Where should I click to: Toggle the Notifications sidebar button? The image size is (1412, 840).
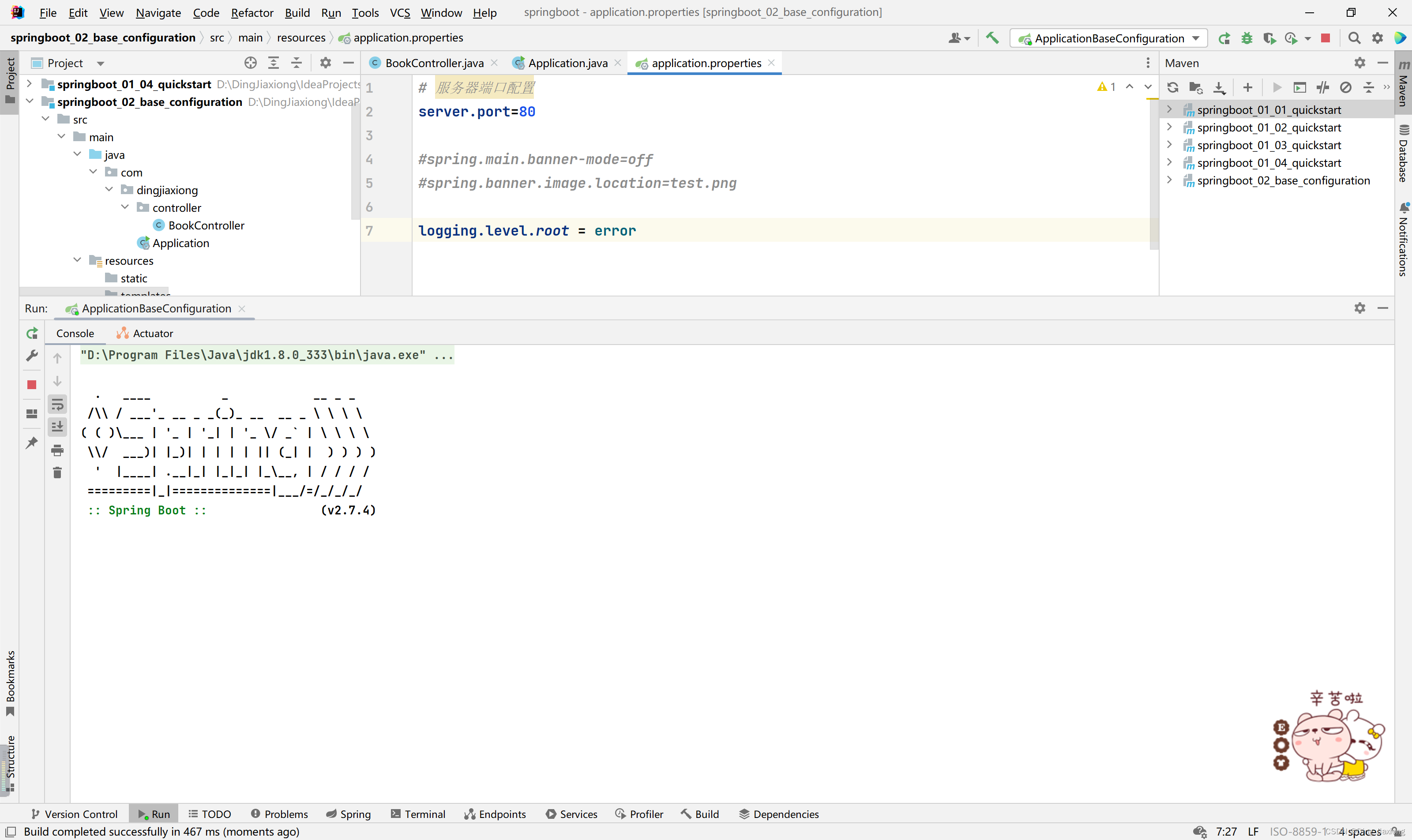[1403, 240]
